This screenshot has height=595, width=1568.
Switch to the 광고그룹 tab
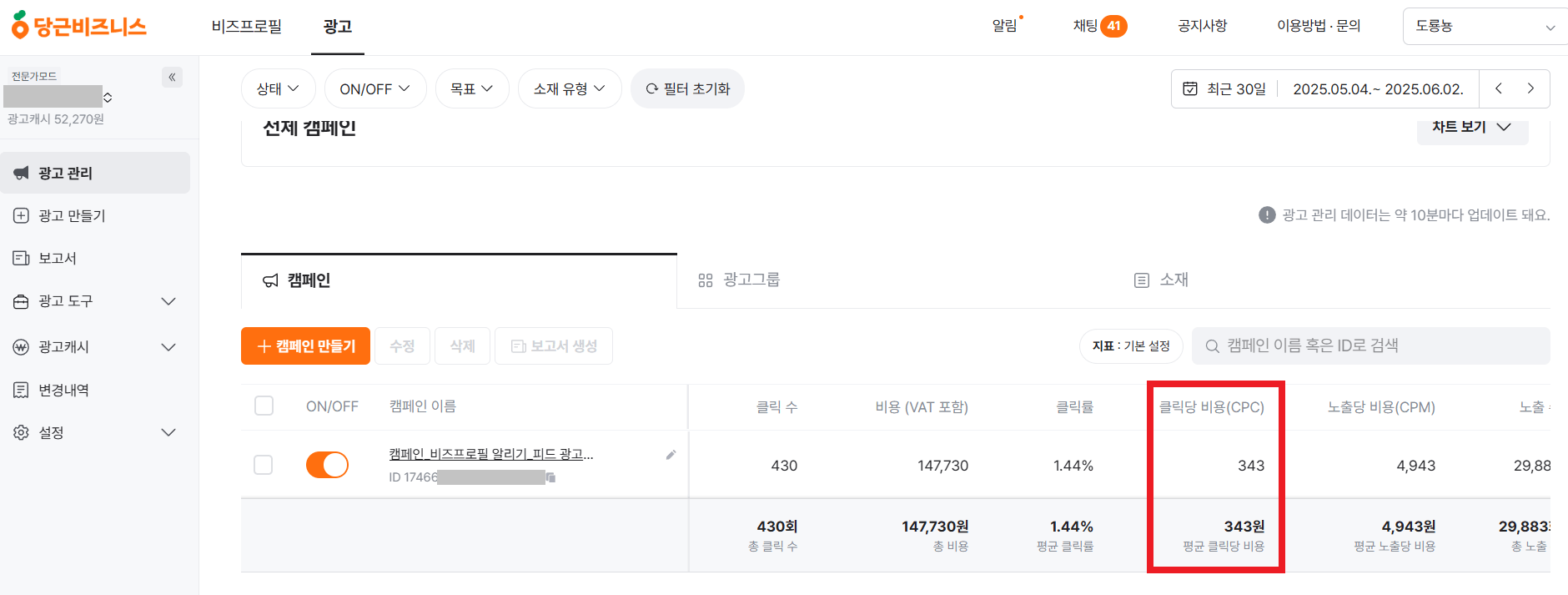coord(750,280)
